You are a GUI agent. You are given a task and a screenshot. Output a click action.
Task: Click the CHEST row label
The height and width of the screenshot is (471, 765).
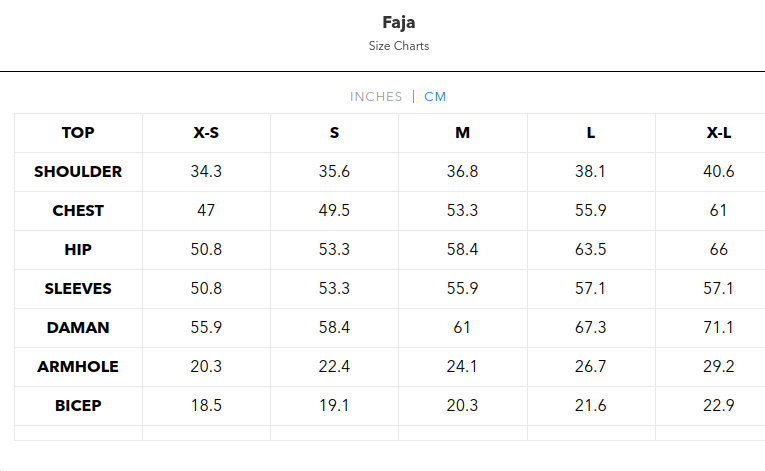[x=78, y=211]
